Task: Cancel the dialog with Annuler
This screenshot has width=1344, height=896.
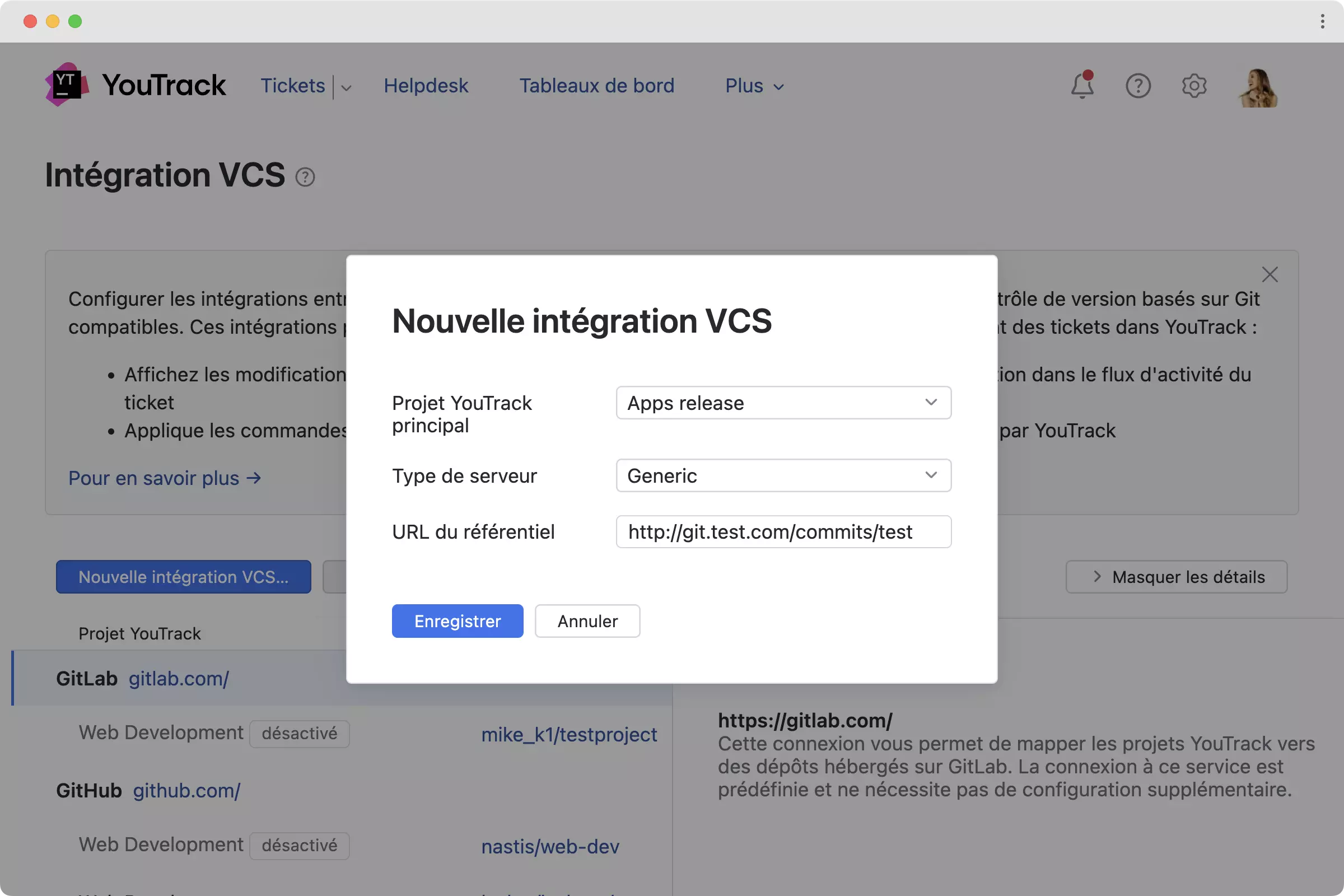Action: (587, 621)
